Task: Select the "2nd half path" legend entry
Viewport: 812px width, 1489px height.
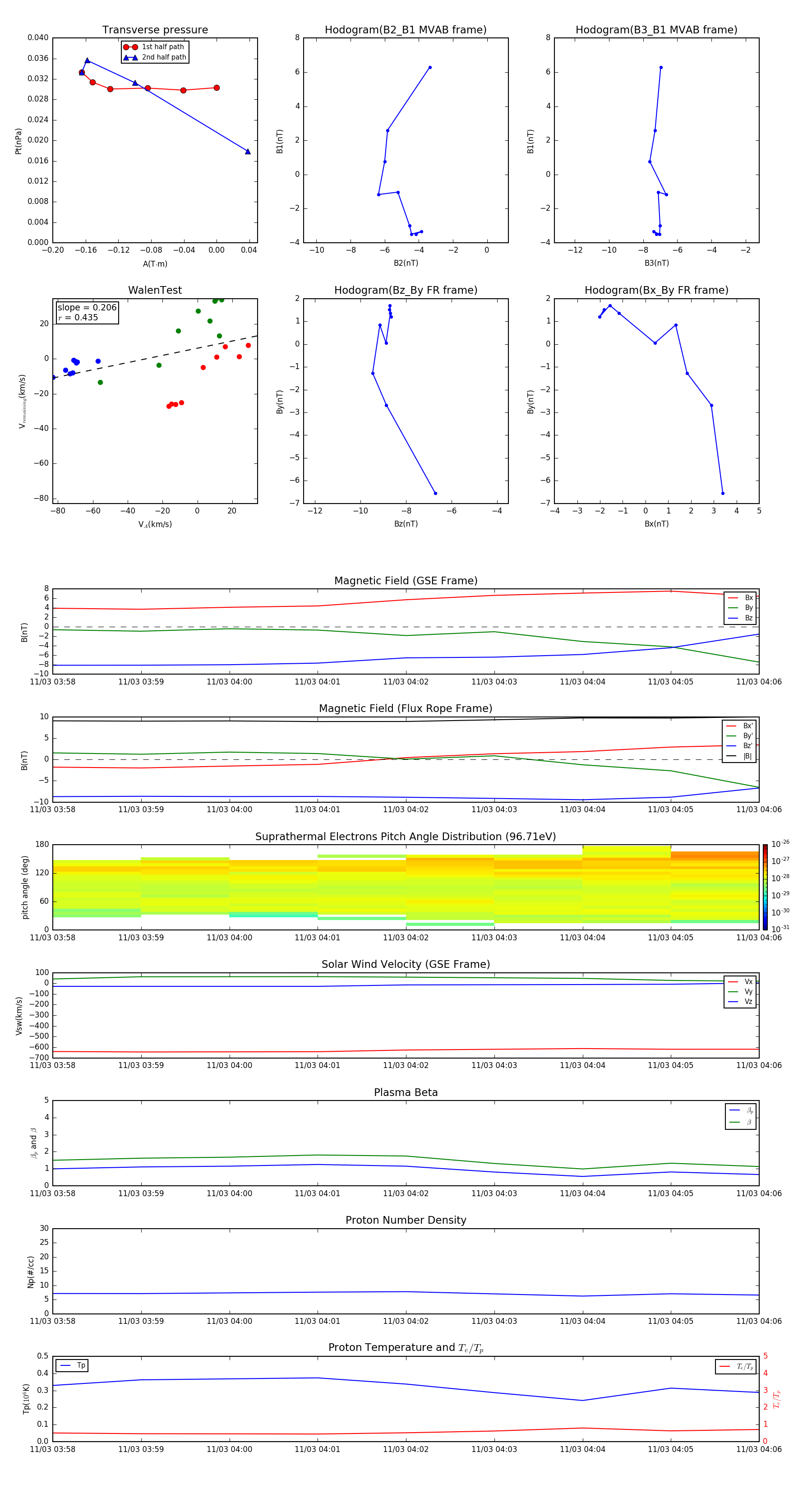Action: (x=154, y=57)
